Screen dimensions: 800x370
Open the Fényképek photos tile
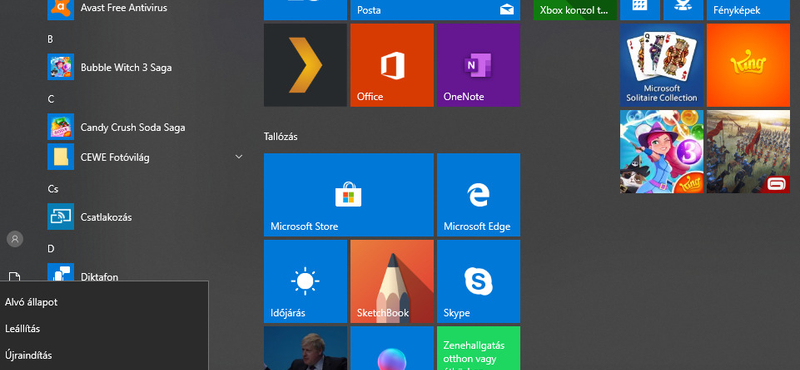coord(748,10)
